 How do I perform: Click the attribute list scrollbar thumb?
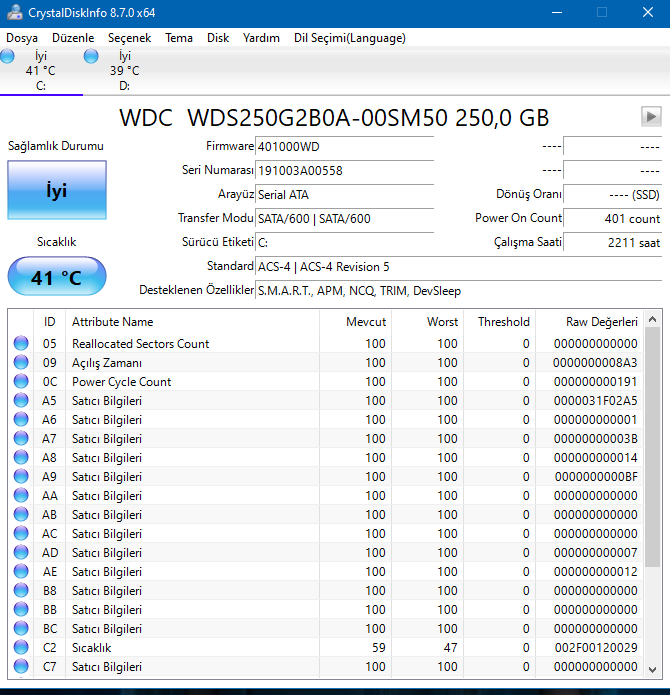(x=652, y=447)
